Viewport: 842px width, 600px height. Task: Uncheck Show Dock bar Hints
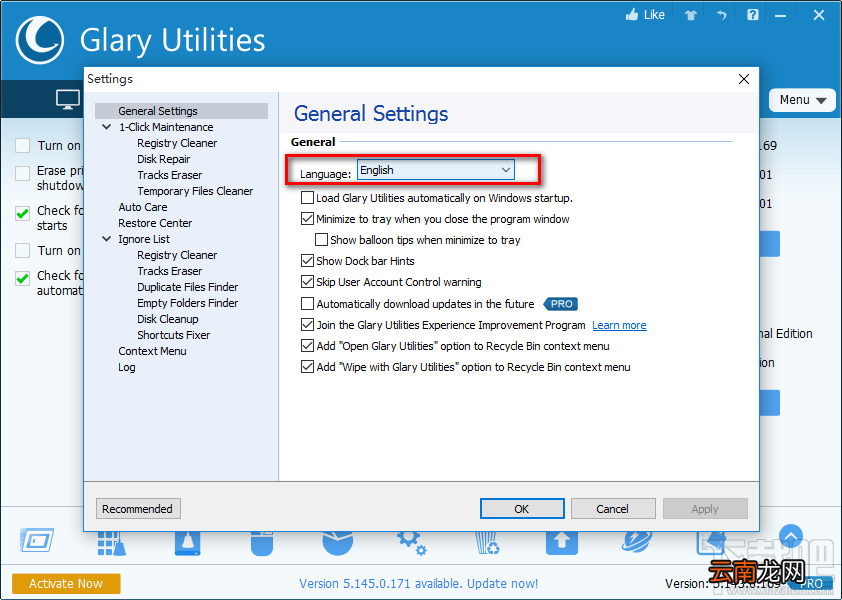click(x=307, y=261)
